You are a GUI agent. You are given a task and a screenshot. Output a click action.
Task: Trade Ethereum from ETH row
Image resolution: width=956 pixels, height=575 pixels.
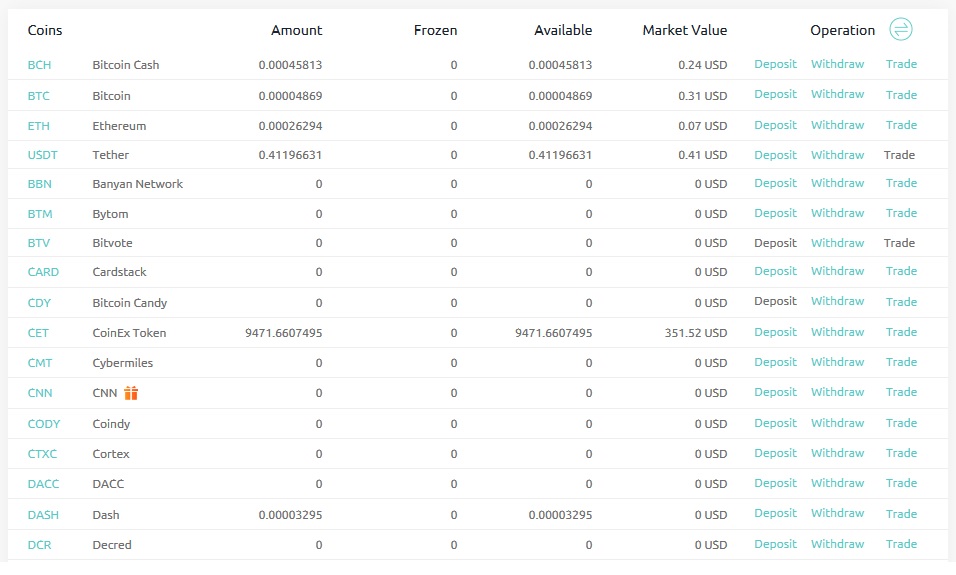901,125
